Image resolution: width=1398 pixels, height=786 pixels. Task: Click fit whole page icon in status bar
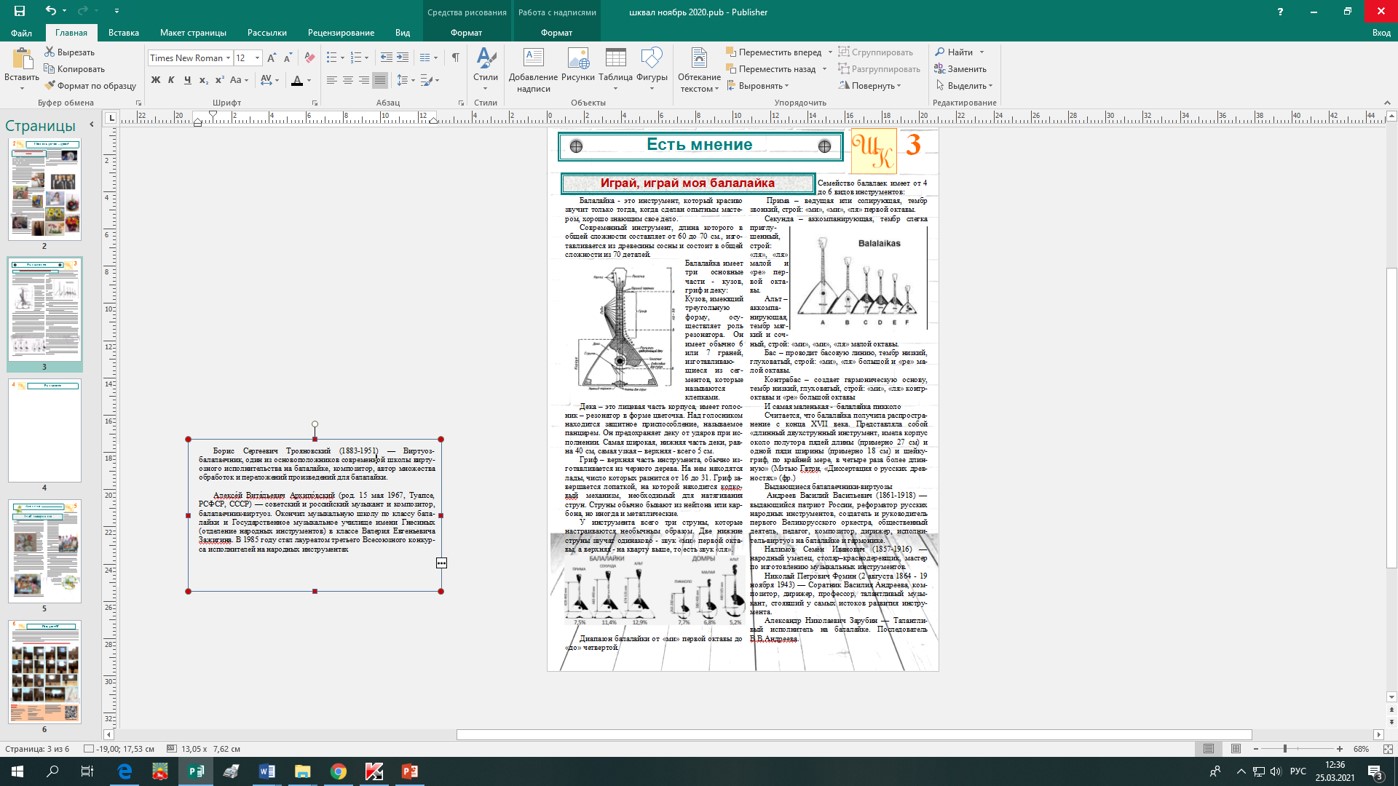click(x=1388, y=749)
